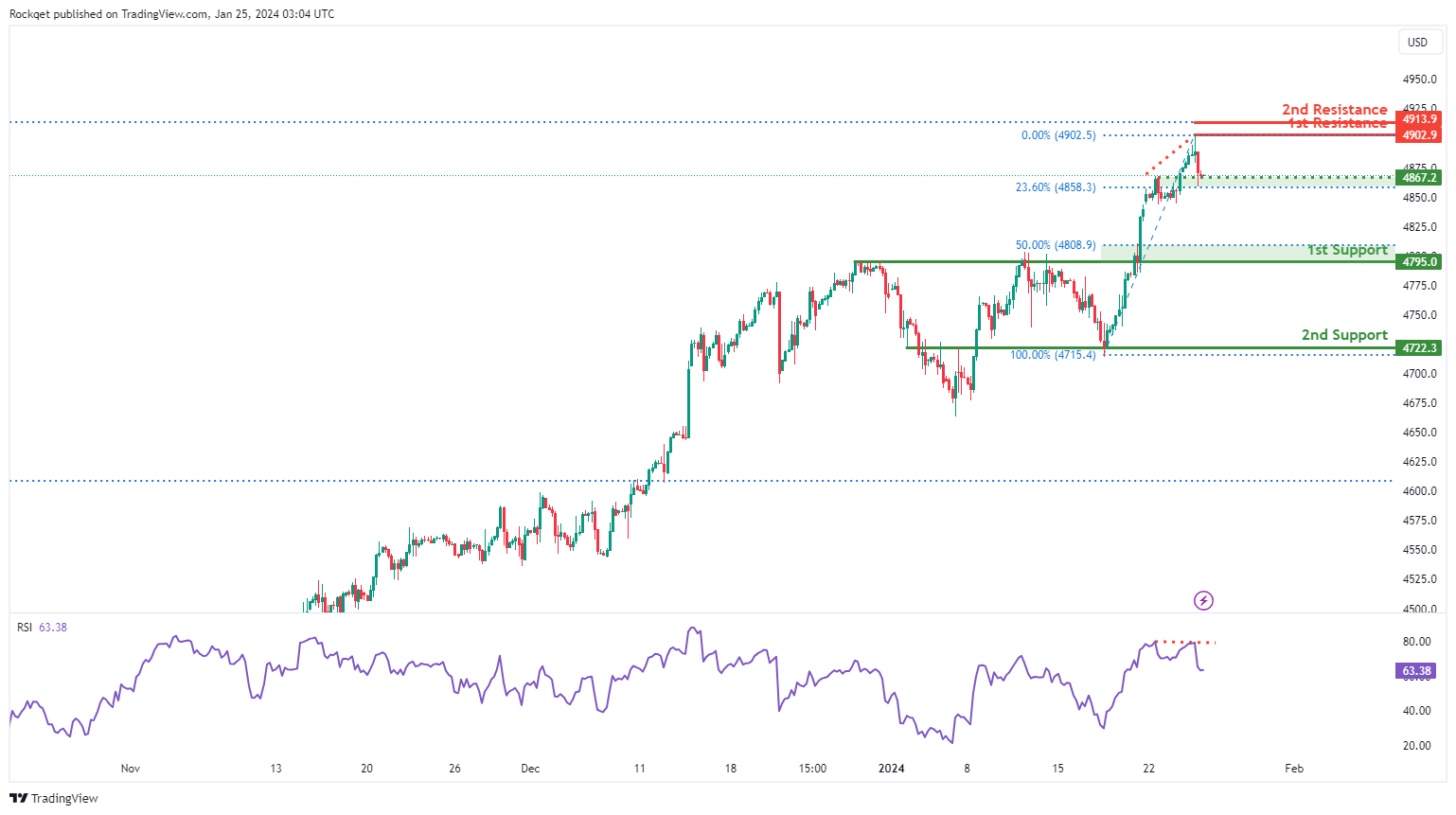This screenshot has height=815, width=1456.
Task: Select the green 4722.3 price label
Action: [1420, 348]
